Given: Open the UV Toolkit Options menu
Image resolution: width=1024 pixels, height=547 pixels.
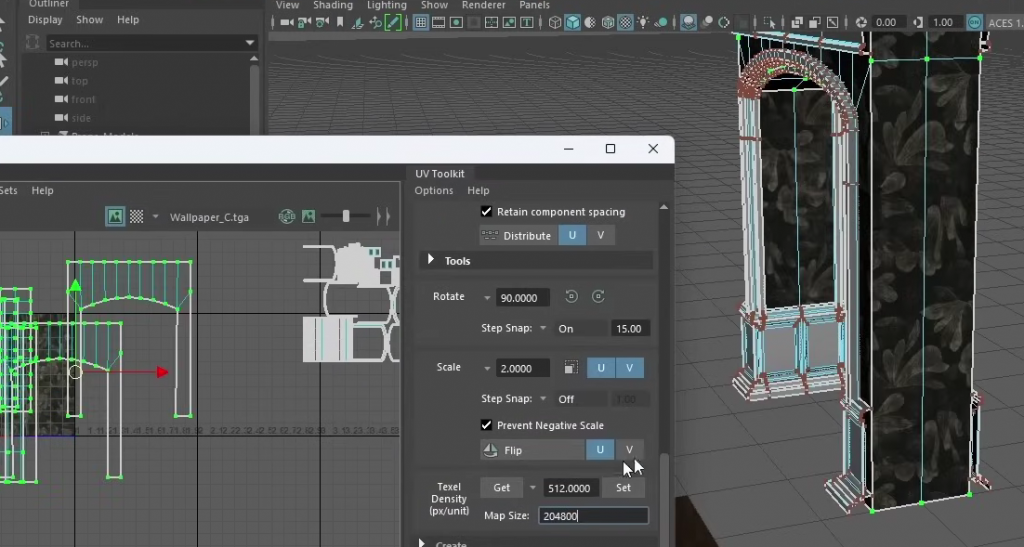Looking at the screenshot, I should (x=434, y=191).
